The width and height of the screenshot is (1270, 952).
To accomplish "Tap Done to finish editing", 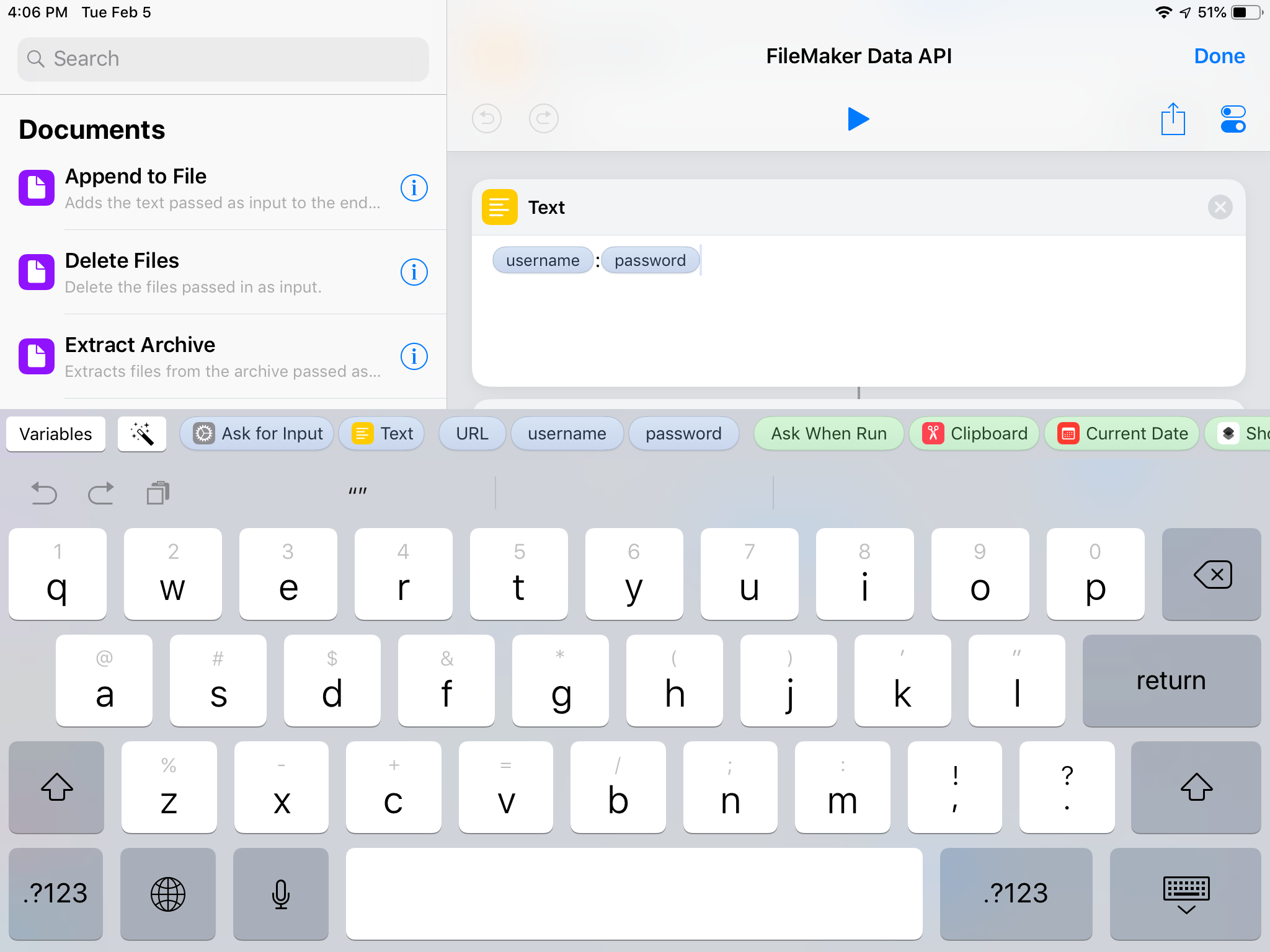I will (1219, 56).
